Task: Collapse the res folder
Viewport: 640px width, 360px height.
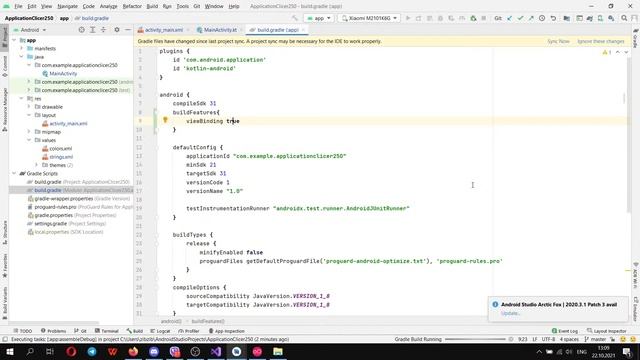Action: click(22, 98)
